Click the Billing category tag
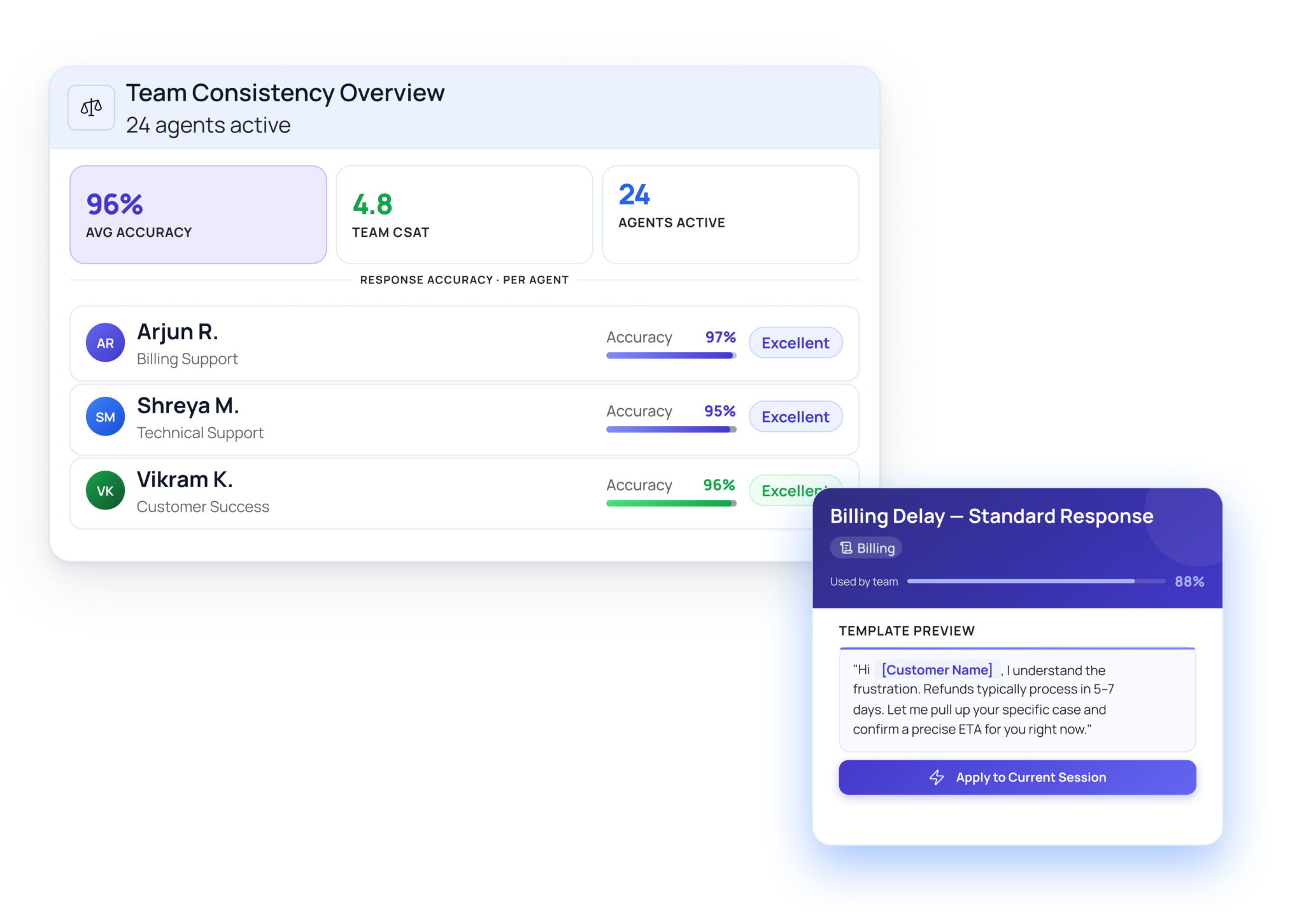The image size is (1304, 924). pos(866,548)
